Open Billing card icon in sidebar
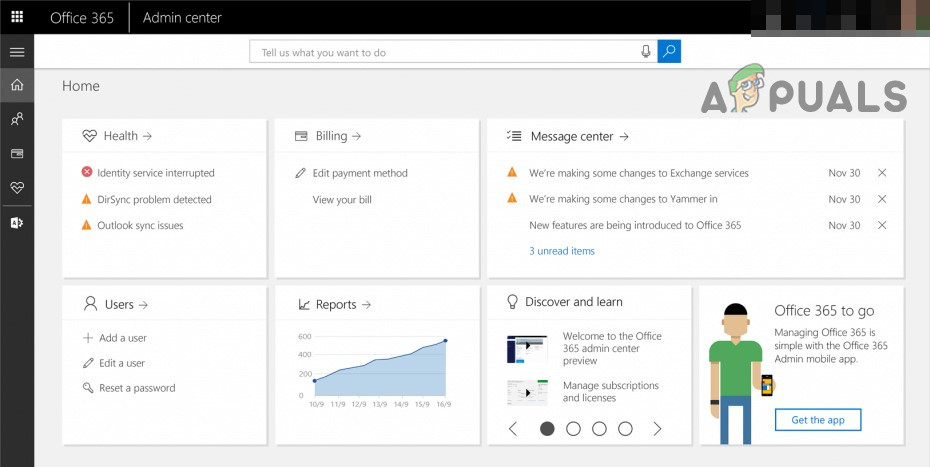 [x=17, y=153]
